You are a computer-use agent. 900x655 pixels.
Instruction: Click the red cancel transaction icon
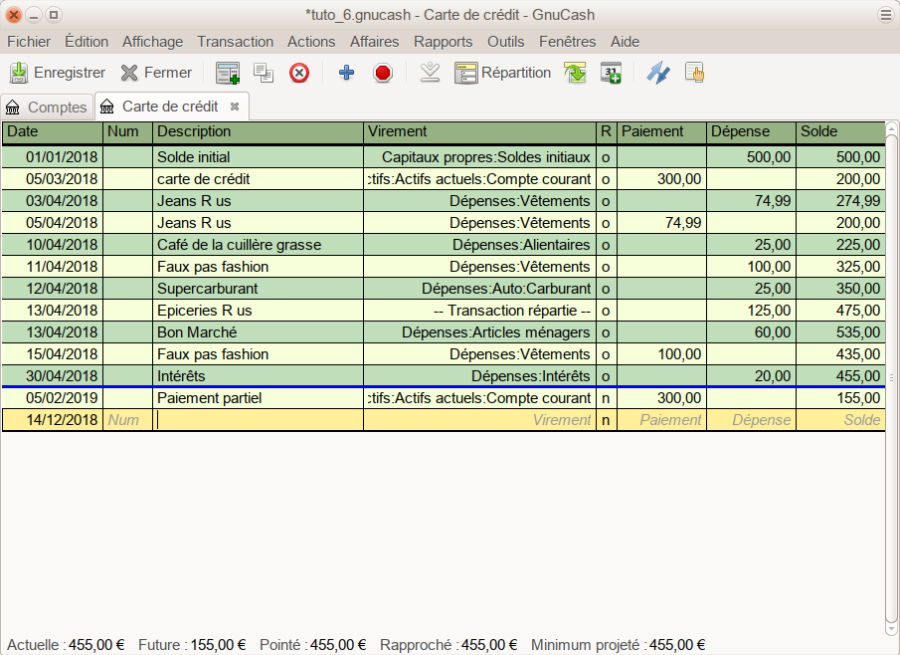point(382,73)
